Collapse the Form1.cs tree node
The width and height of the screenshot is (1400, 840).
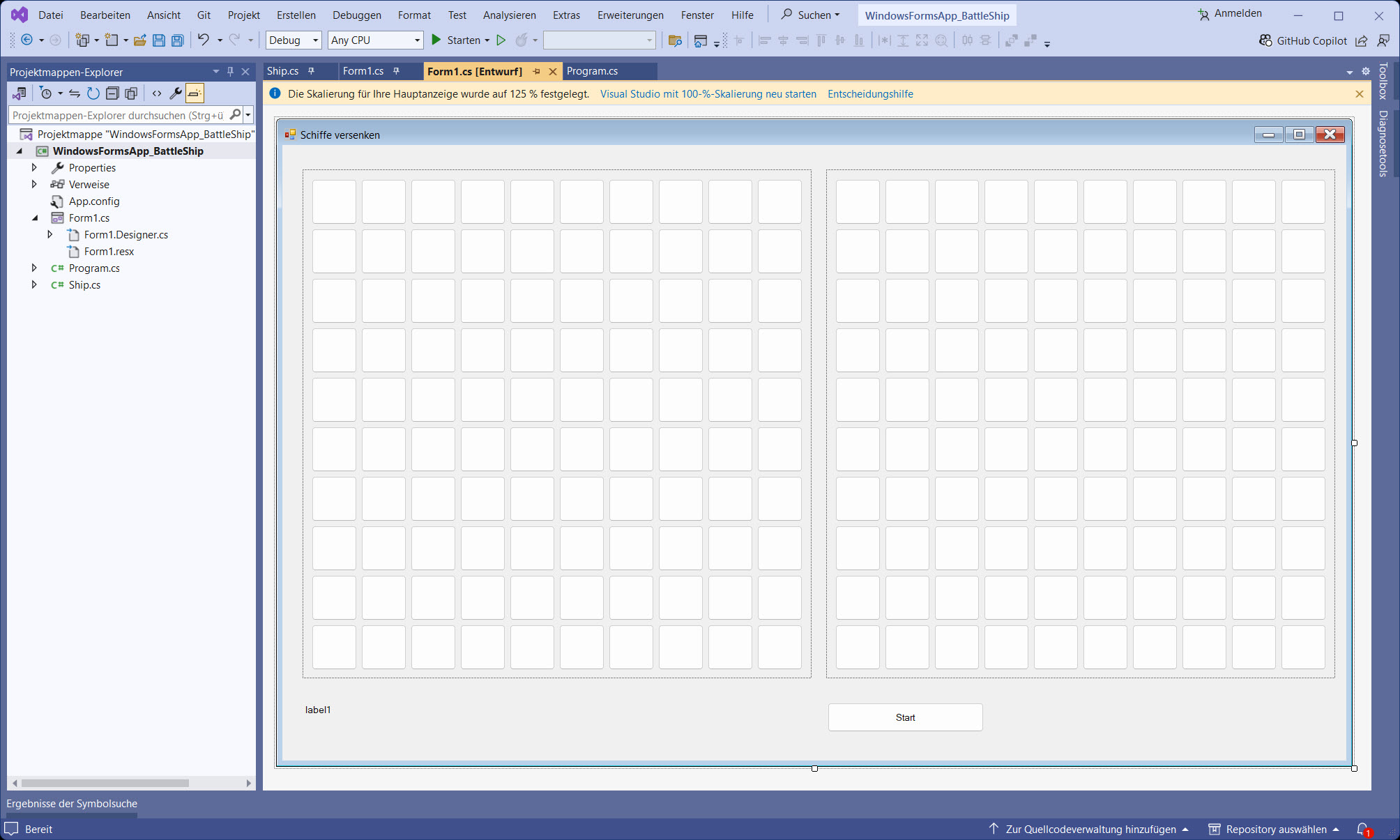(x=34, y=217)
